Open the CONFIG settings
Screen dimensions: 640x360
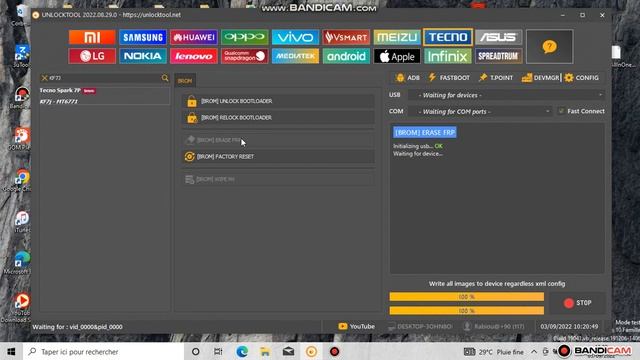click(x=582, y=78)
